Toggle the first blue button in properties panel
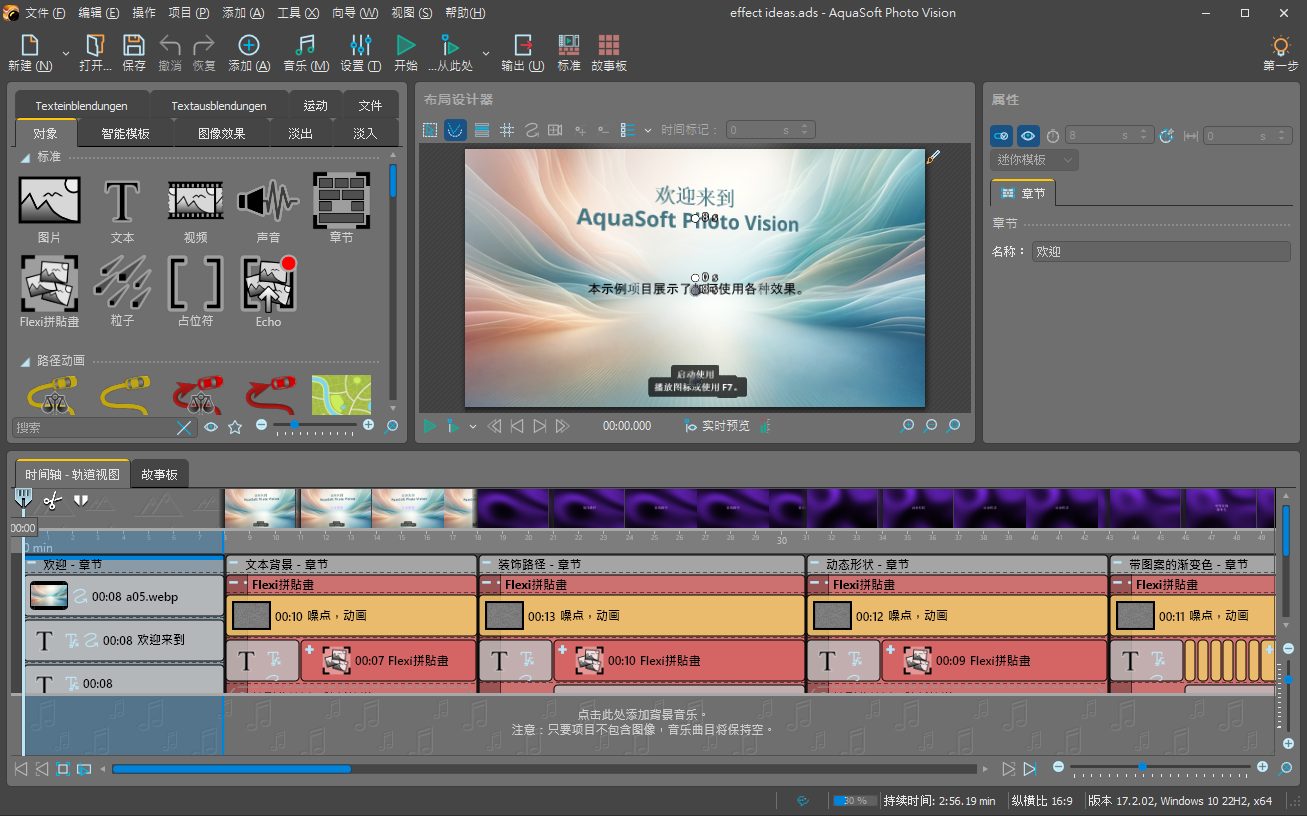Screen dimensions: 1307x816 pyautogui.click(x=1002, y=136)
